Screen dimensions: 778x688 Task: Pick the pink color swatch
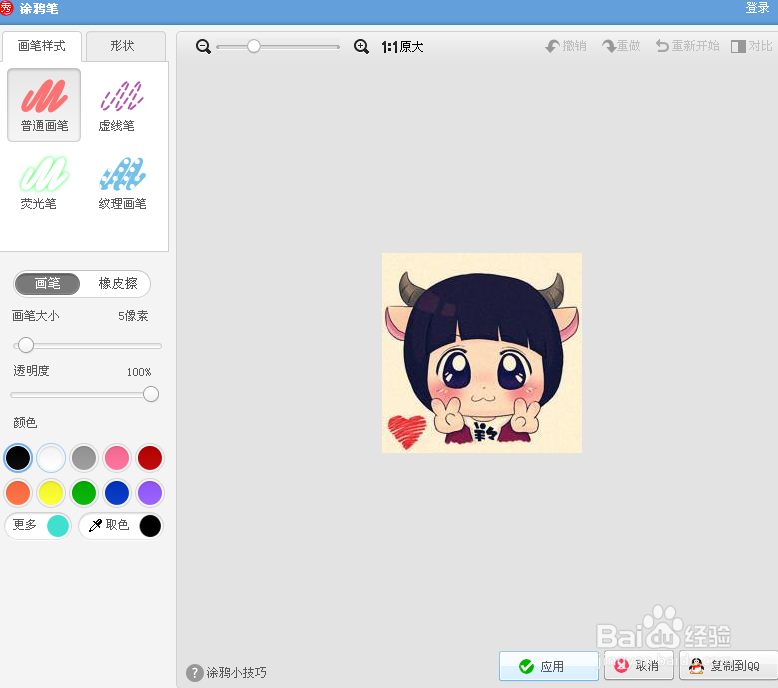point(117,457)
